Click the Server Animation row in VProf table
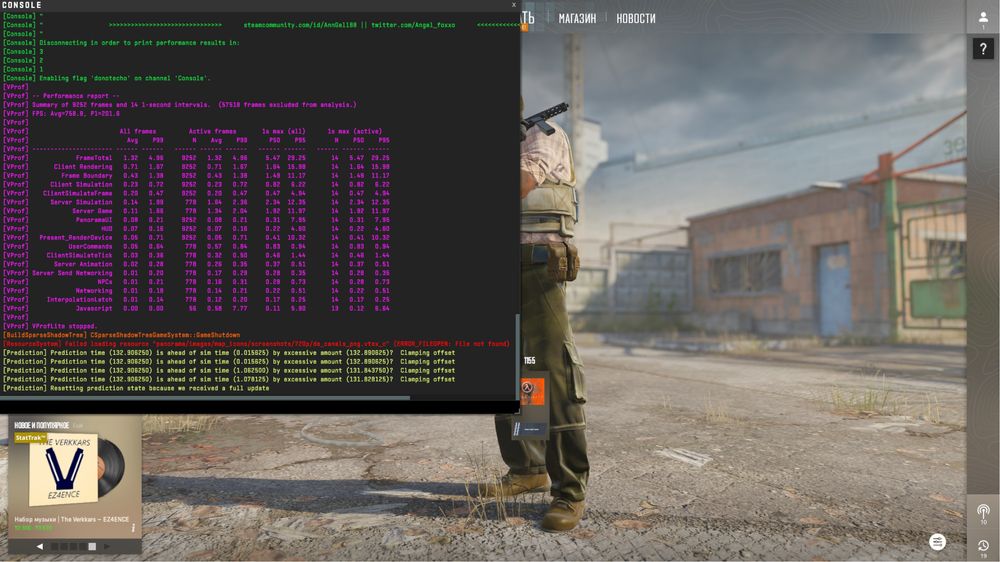This screenshot has height=562, width=1000. (196, 263)
